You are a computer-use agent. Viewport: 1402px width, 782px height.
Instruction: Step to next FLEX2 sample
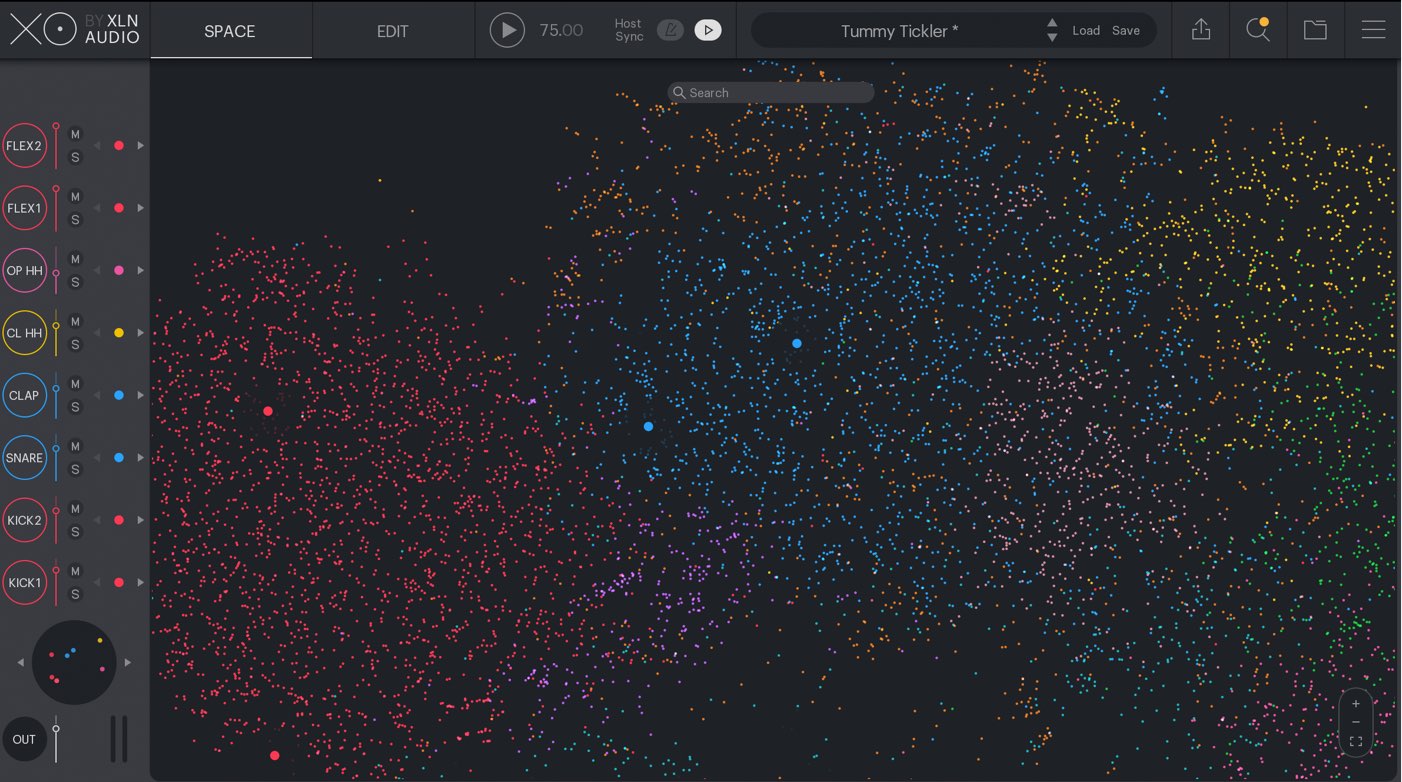tap(140, 146)
